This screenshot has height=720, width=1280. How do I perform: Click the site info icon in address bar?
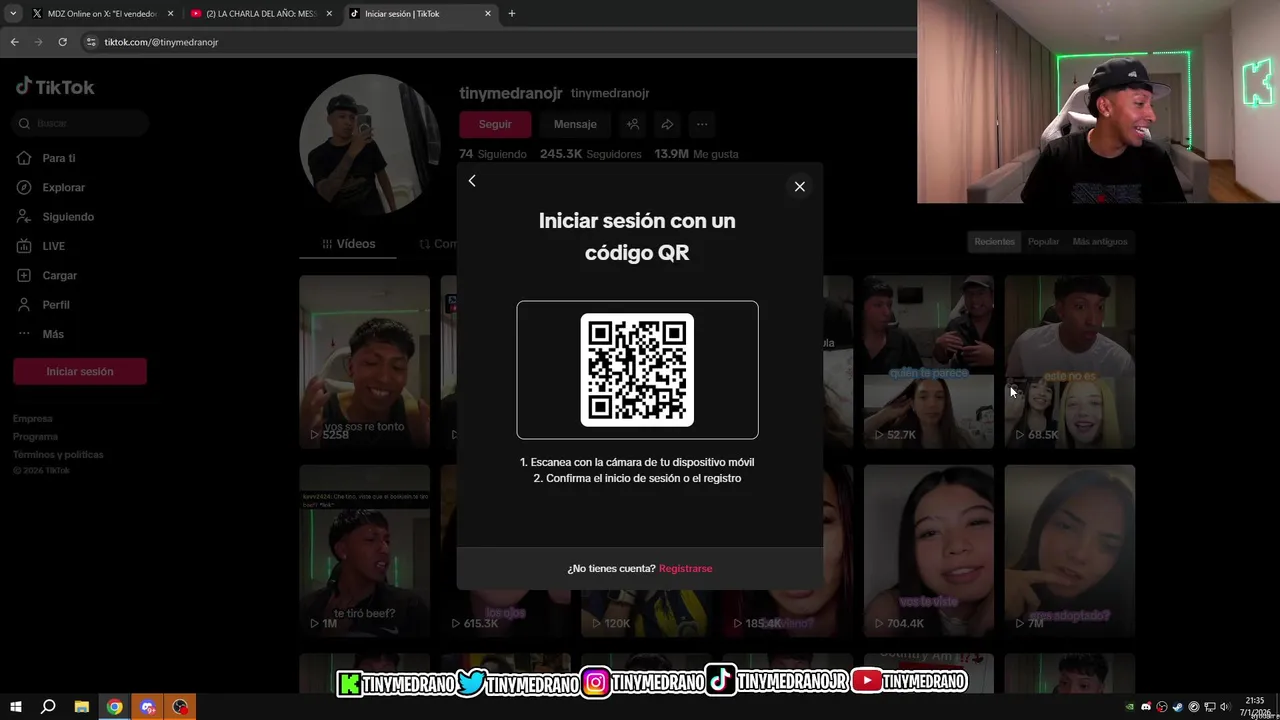coord(91,42)
